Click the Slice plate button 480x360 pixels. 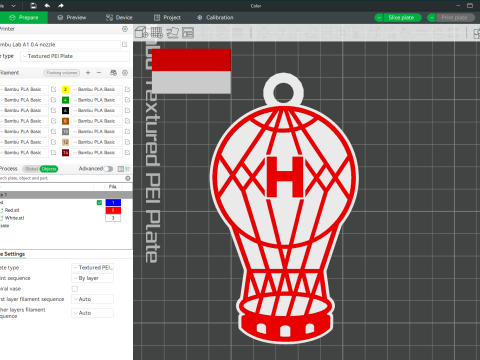pos(402,18)
